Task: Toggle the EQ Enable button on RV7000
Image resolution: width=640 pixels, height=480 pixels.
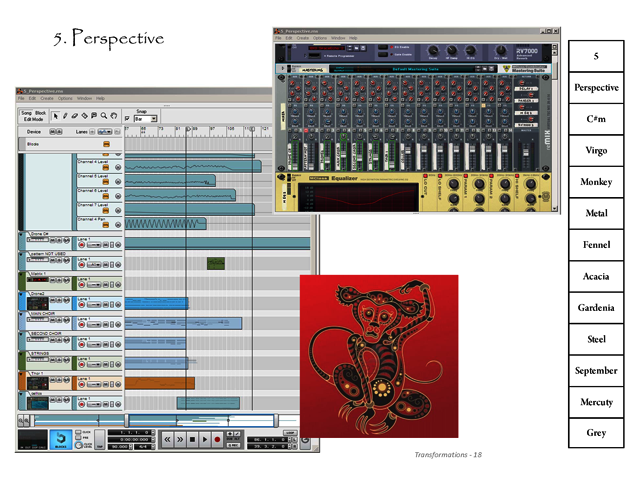Action: [383, 47]
